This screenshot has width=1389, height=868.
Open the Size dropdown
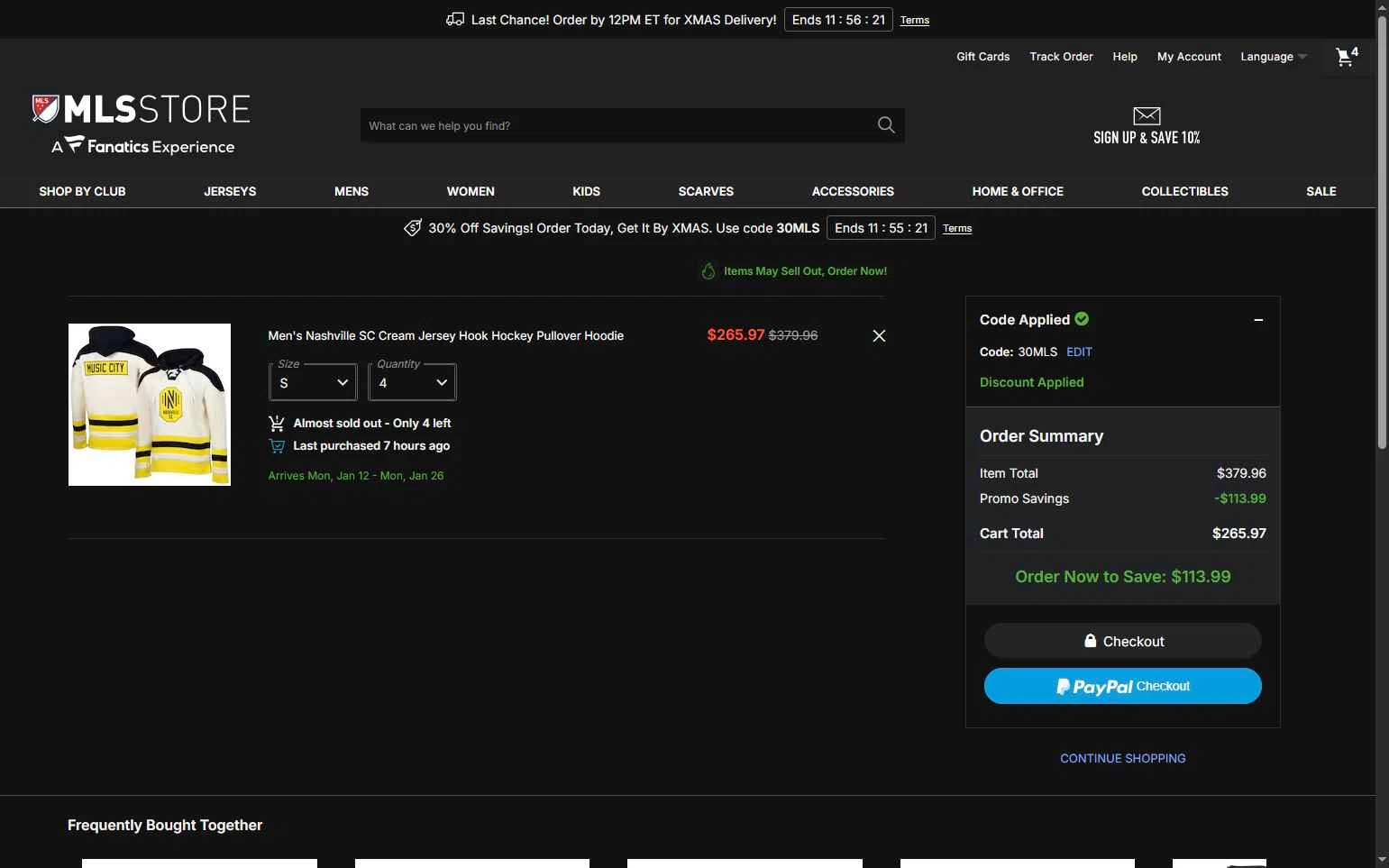click(313, 382)
